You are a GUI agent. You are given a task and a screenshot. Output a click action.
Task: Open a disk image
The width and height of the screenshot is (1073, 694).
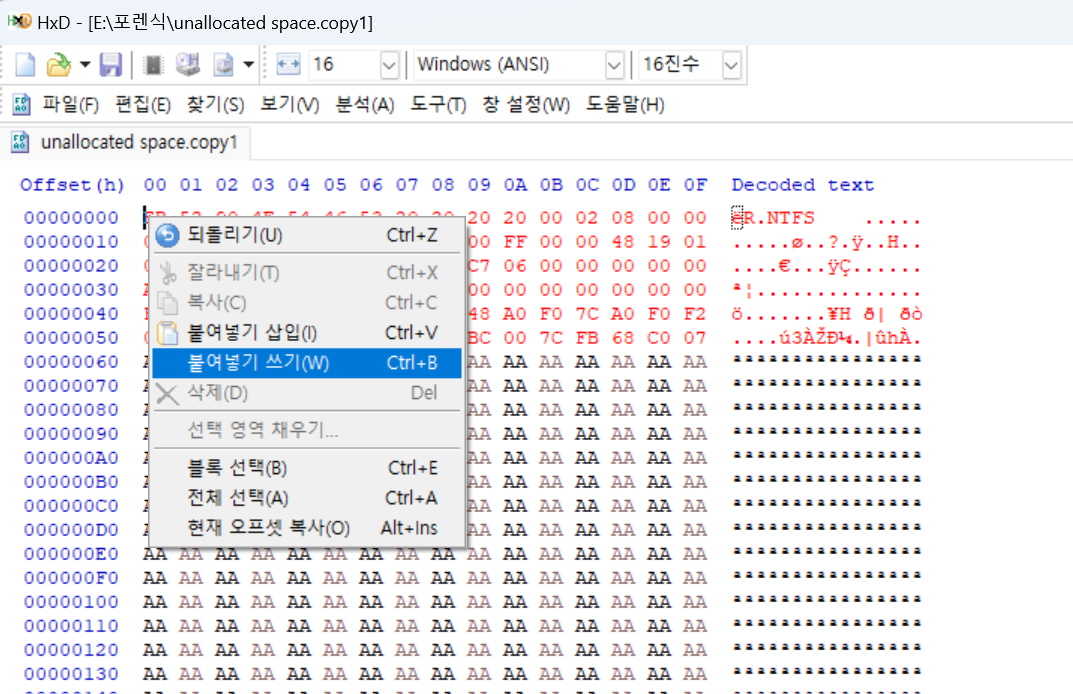(222, 65)
